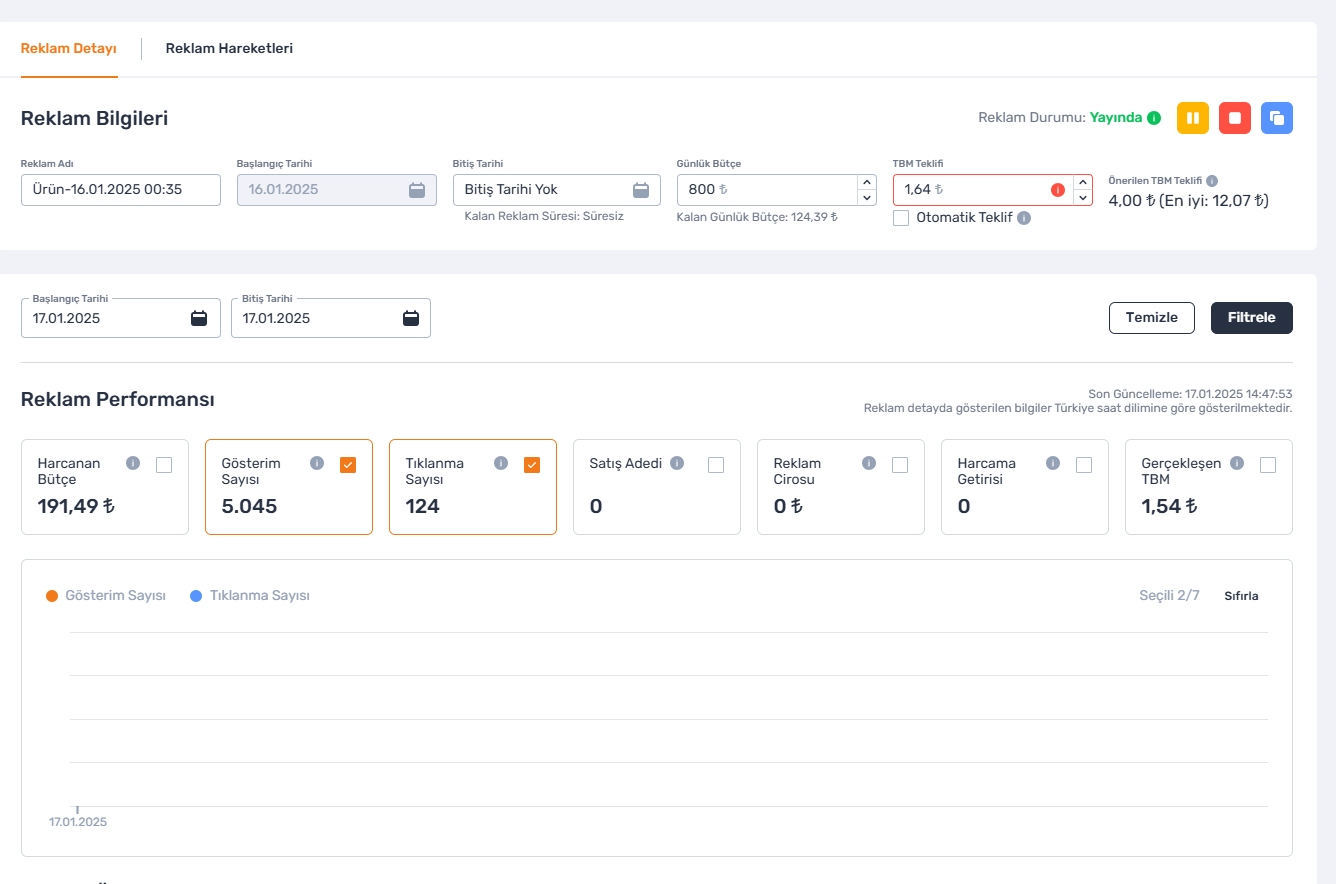This screenshot has width=1336, height=884.
Task: Click the filter Başlangıç Tarihi date field
Action: point(121,318)
